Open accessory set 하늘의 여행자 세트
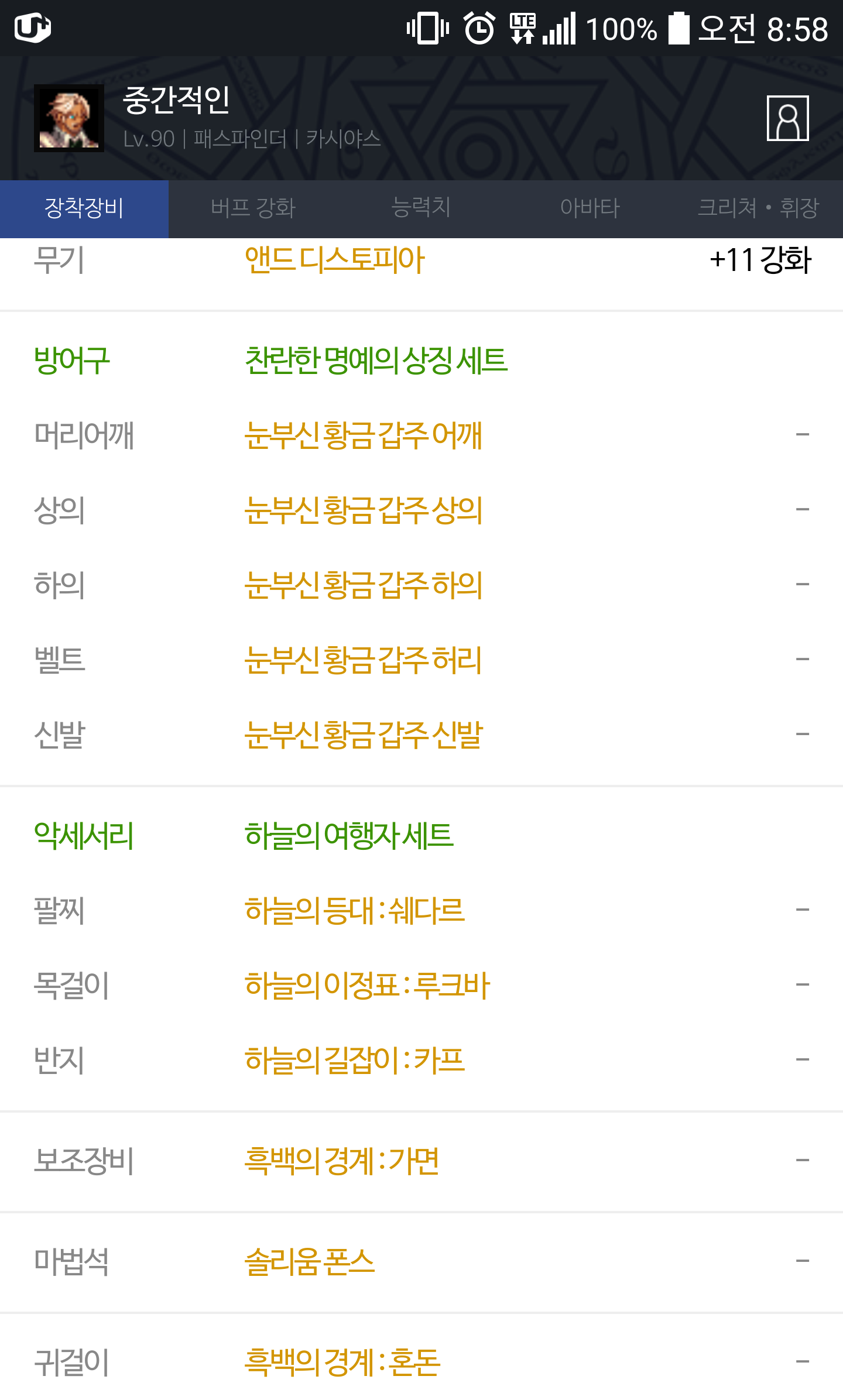This screenshot has height=1400, width=843. (x=349, y=835)
